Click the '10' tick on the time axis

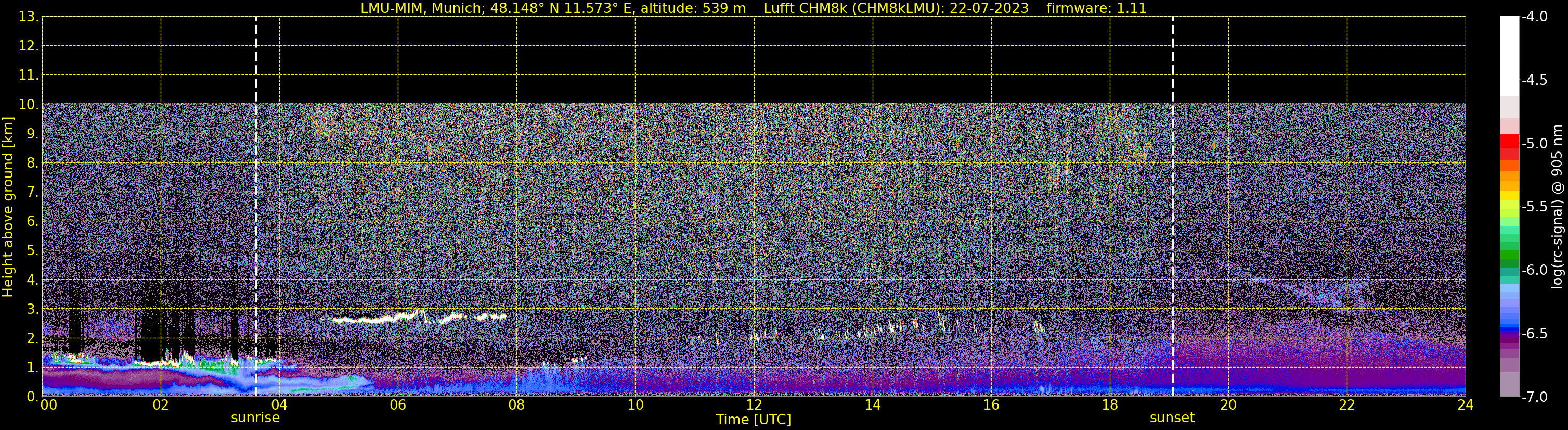point(636,405)
